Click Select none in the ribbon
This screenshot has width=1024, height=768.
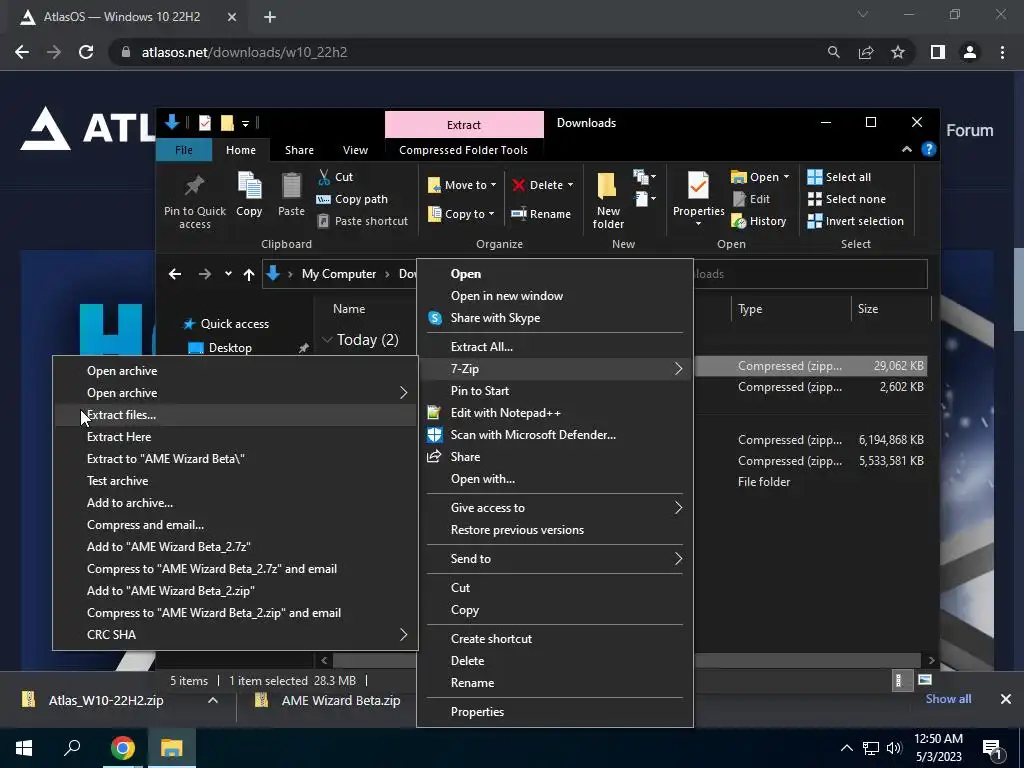pyautogui.click(x=847, y=199)
